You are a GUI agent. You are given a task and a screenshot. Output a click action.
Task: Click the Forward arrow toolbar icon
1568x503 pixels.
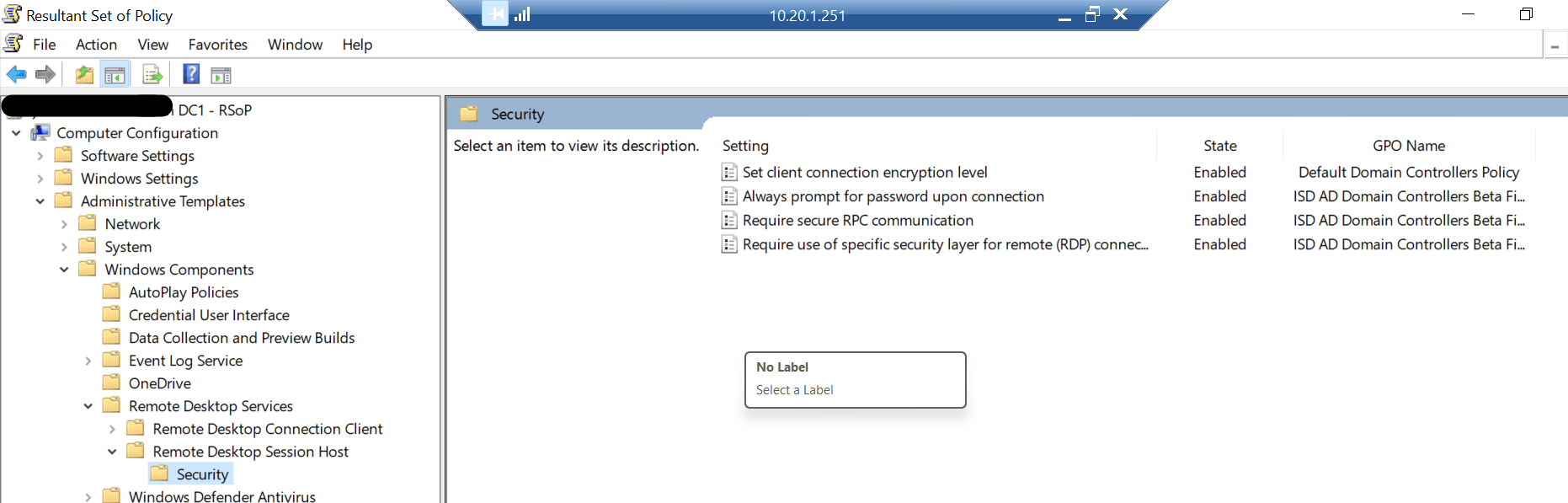[x=45, y=75]
